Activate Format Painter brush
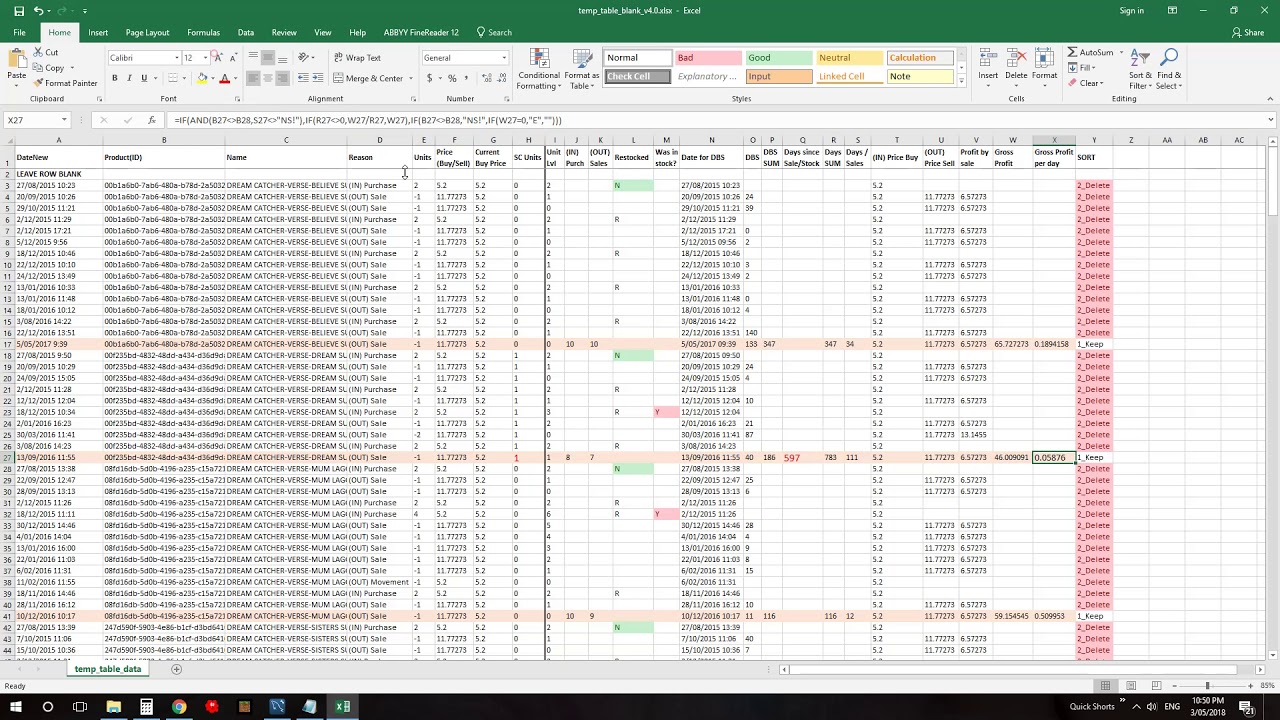This screenshot has height=720, width=1280. [66, 83]
